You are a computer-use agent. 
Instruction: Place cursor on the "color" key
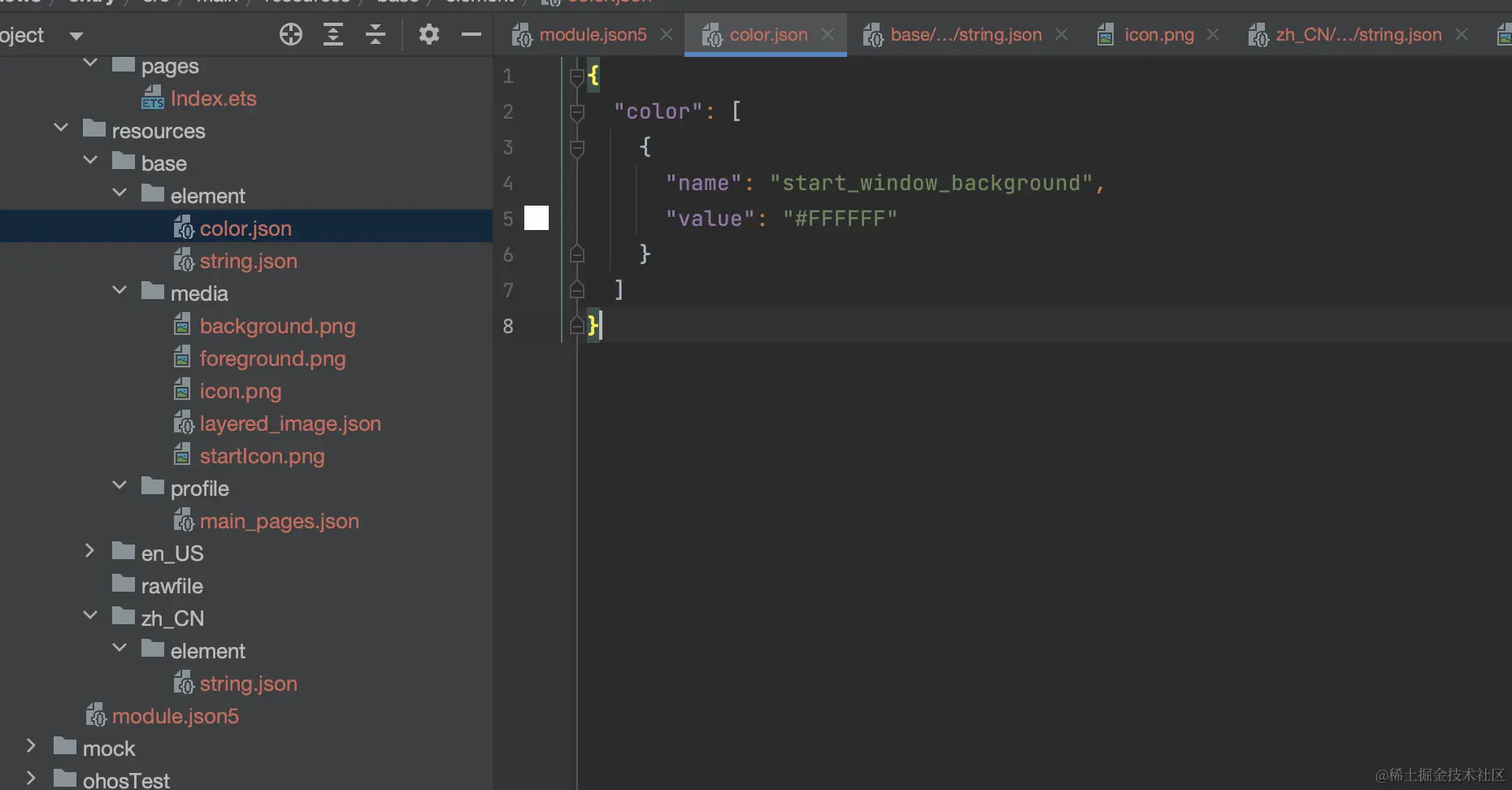658,111
